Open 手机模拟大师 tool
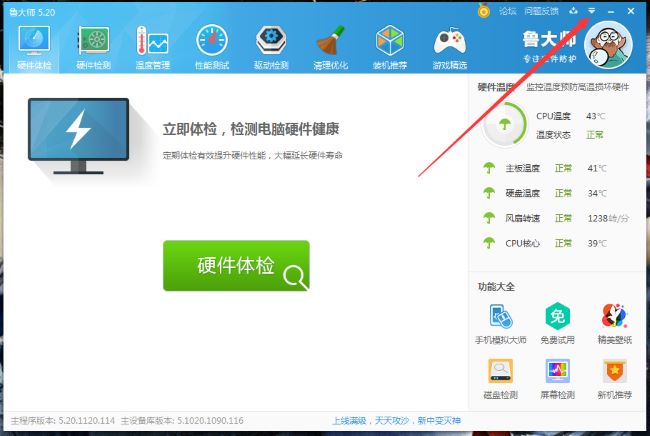Screen dimensions: 650x436 [x=501, y=324]
